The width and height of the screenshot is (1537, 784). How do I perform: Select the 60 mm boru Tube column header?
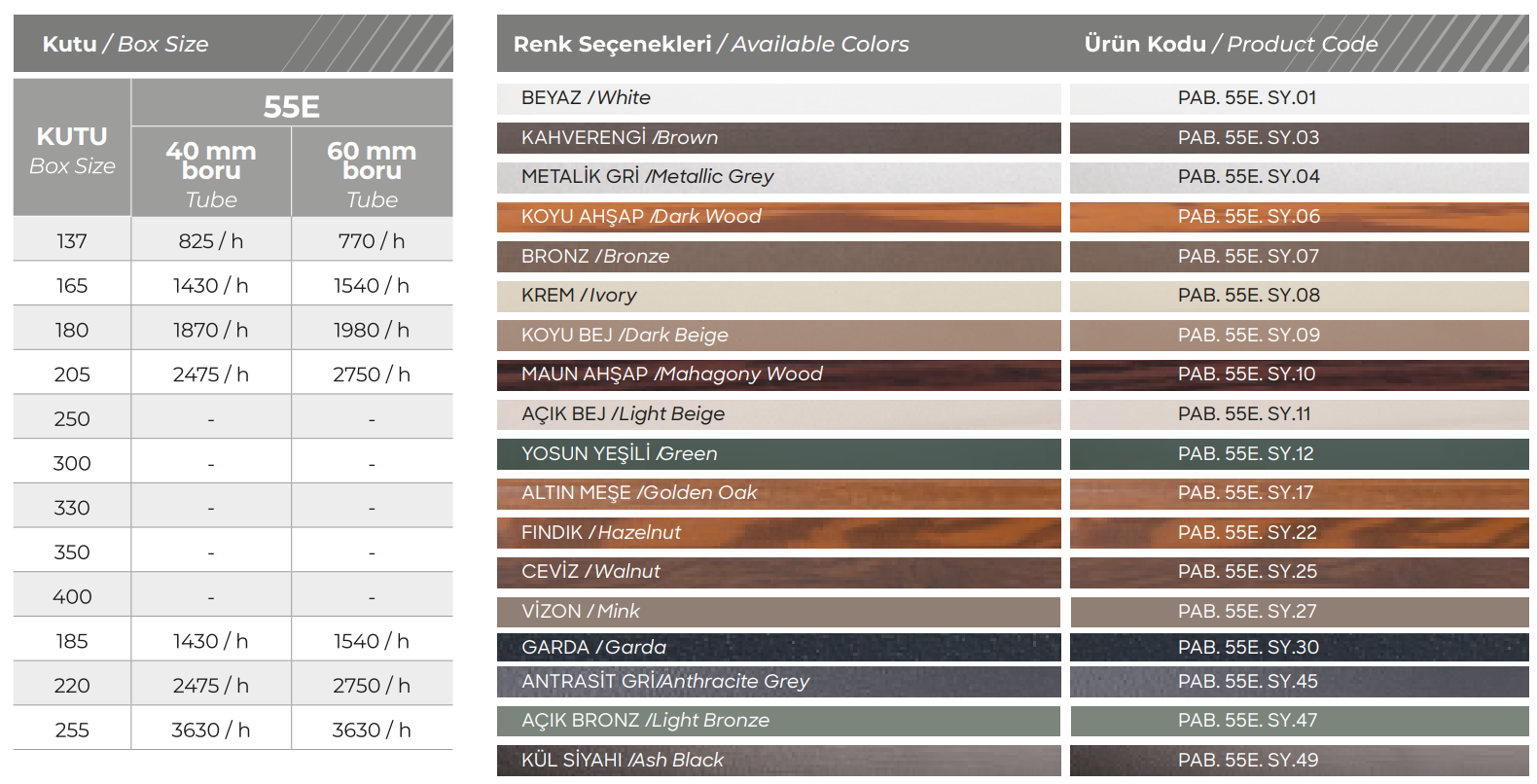(x=372, y=173)
